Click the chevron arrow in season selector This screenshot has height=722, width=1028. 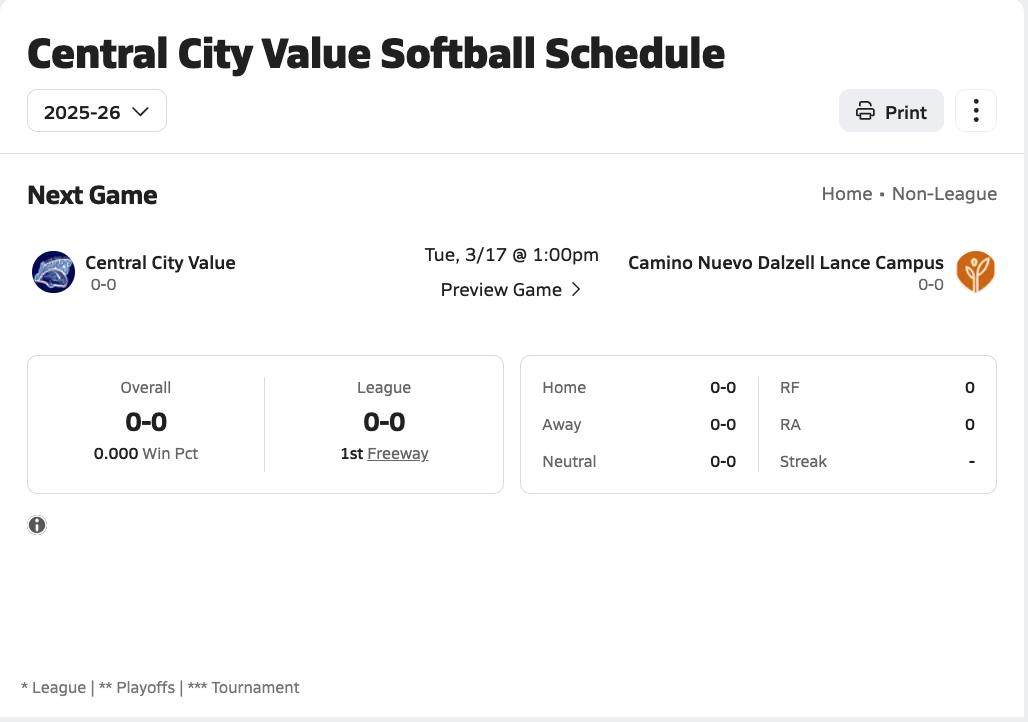point(140,111)
